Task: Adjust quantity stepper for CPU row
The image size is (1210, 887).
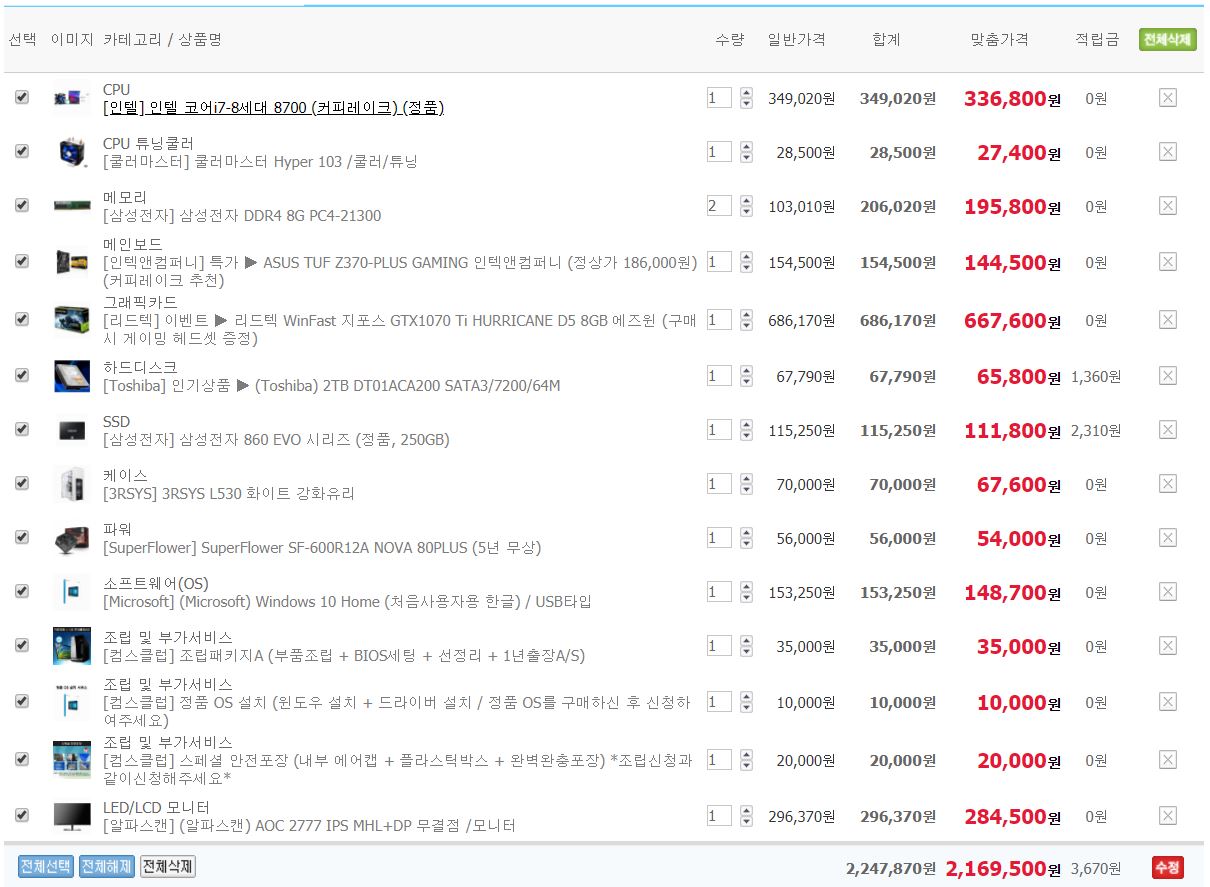Action: tap(746, 98)
